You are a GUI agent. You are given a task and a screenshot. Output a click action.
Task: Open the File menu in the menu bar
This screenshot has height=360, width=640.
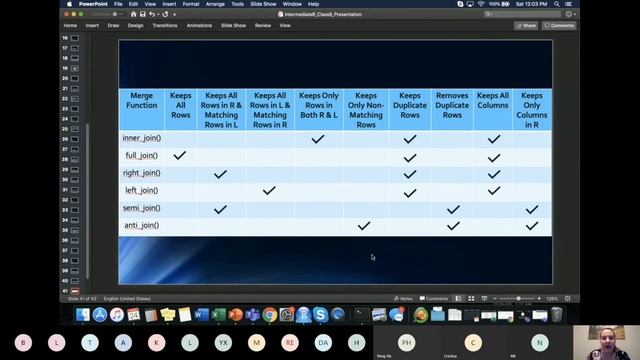point(118,4)
